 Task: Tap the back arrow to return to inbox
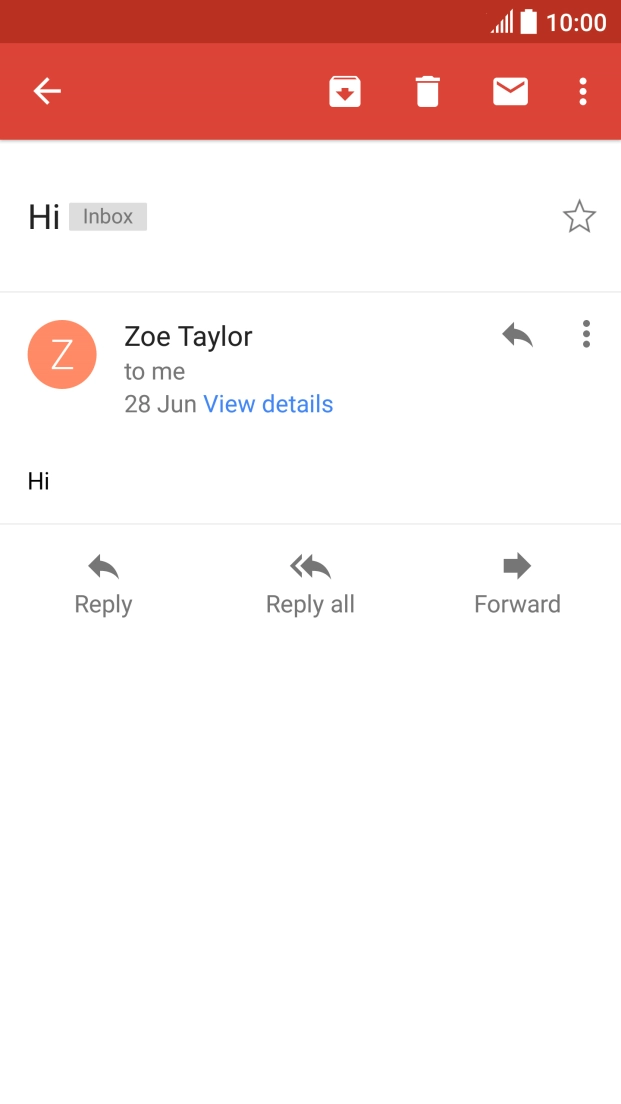(46, 91)
